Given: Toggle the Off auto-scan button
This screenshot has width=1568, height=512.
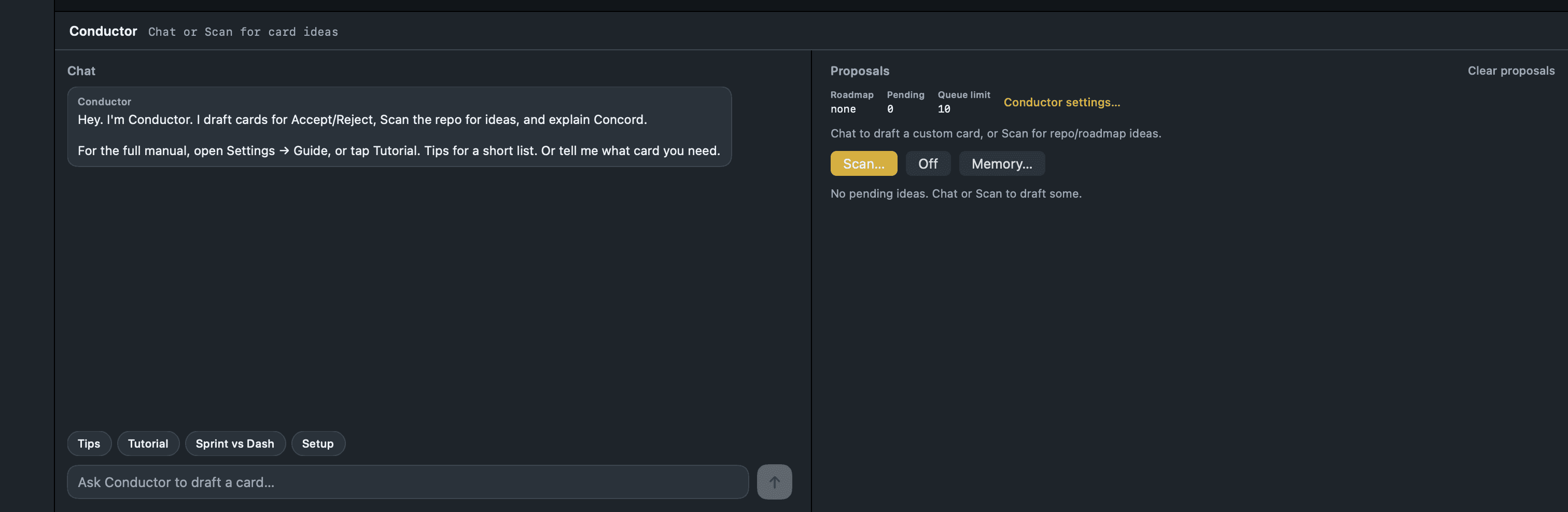Looking at the screenshot, I should [928, 163].
